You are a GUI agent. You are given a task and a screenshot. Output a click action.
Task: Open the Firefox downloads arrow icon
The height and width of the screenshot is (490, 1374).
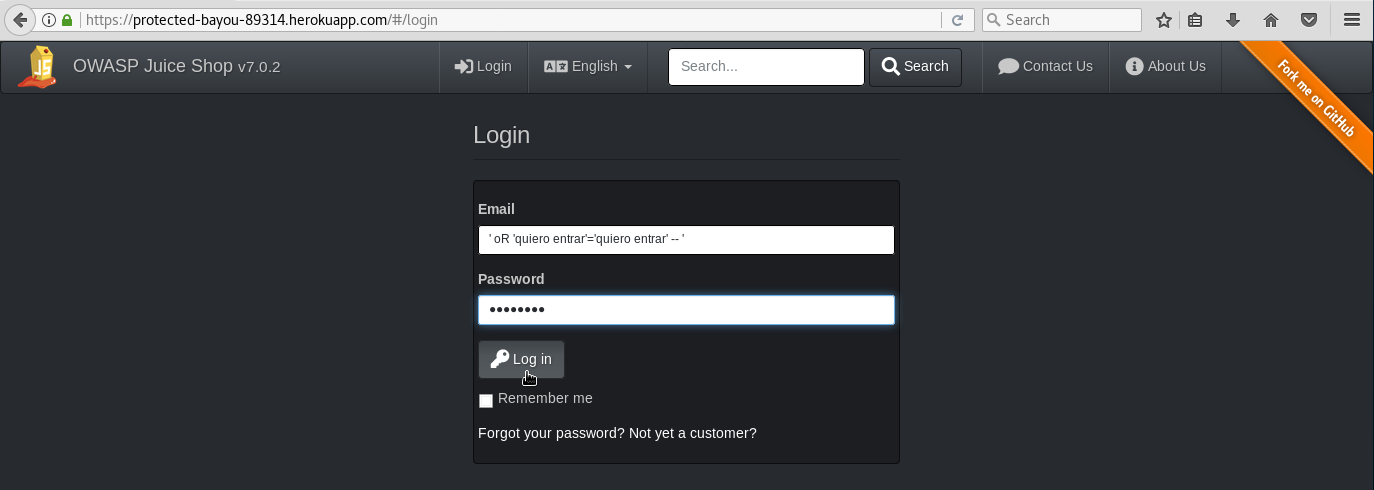click(1234, 20)
